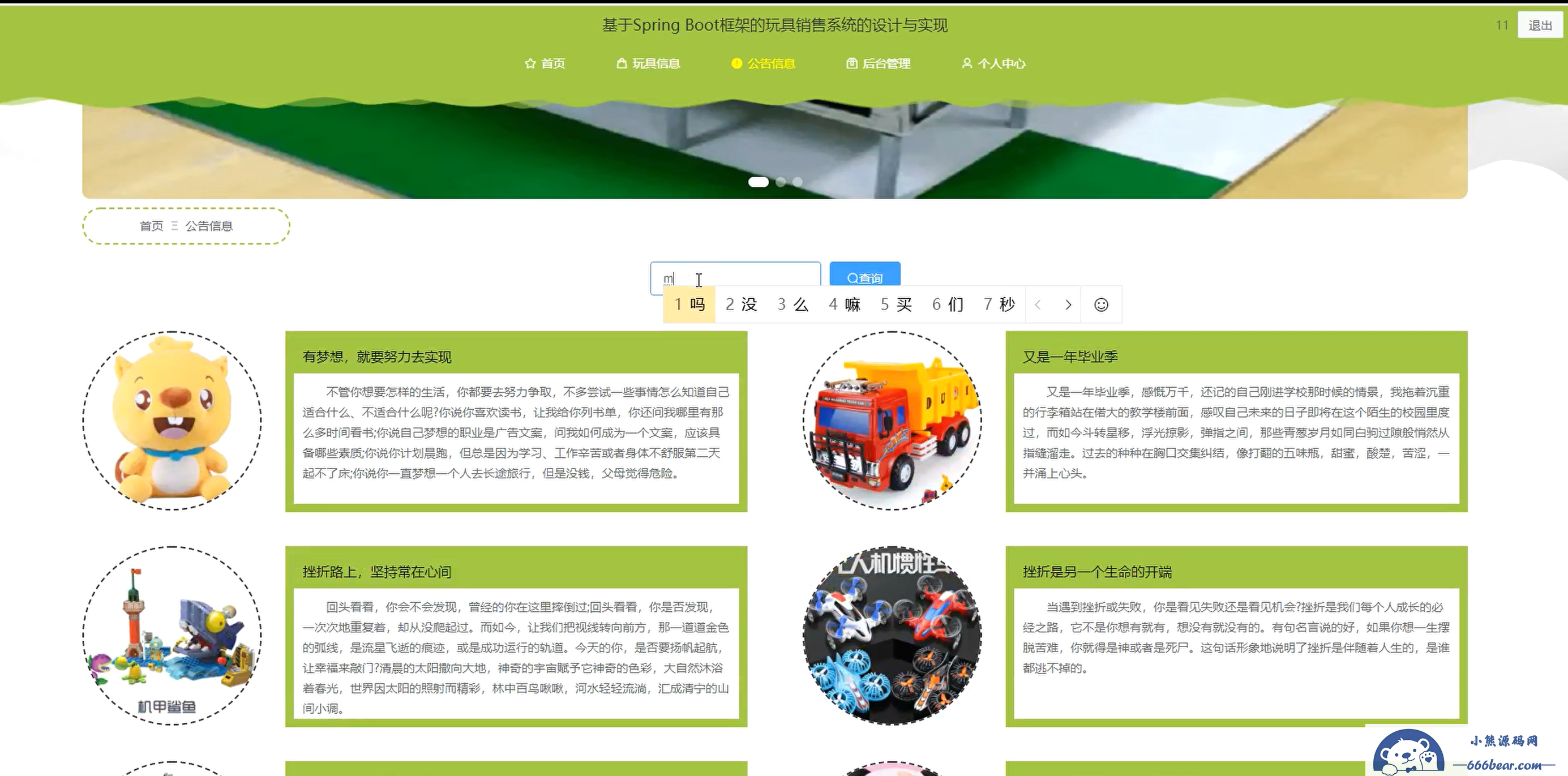Choose IME candidate 5 买

(x=896, y=305)
